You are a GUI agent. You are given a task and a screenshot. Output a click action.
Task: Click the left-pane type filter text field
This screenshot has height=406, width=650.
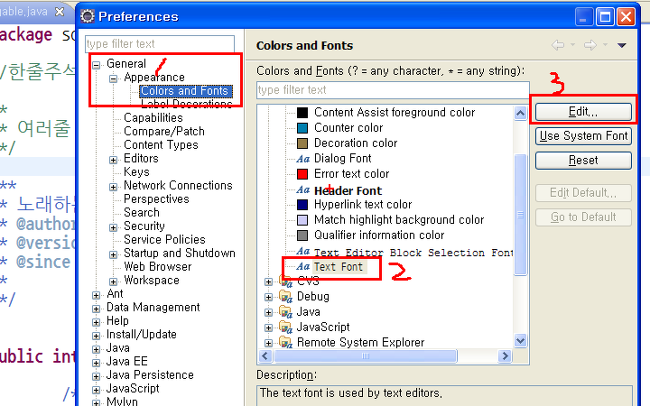[160, 44]
